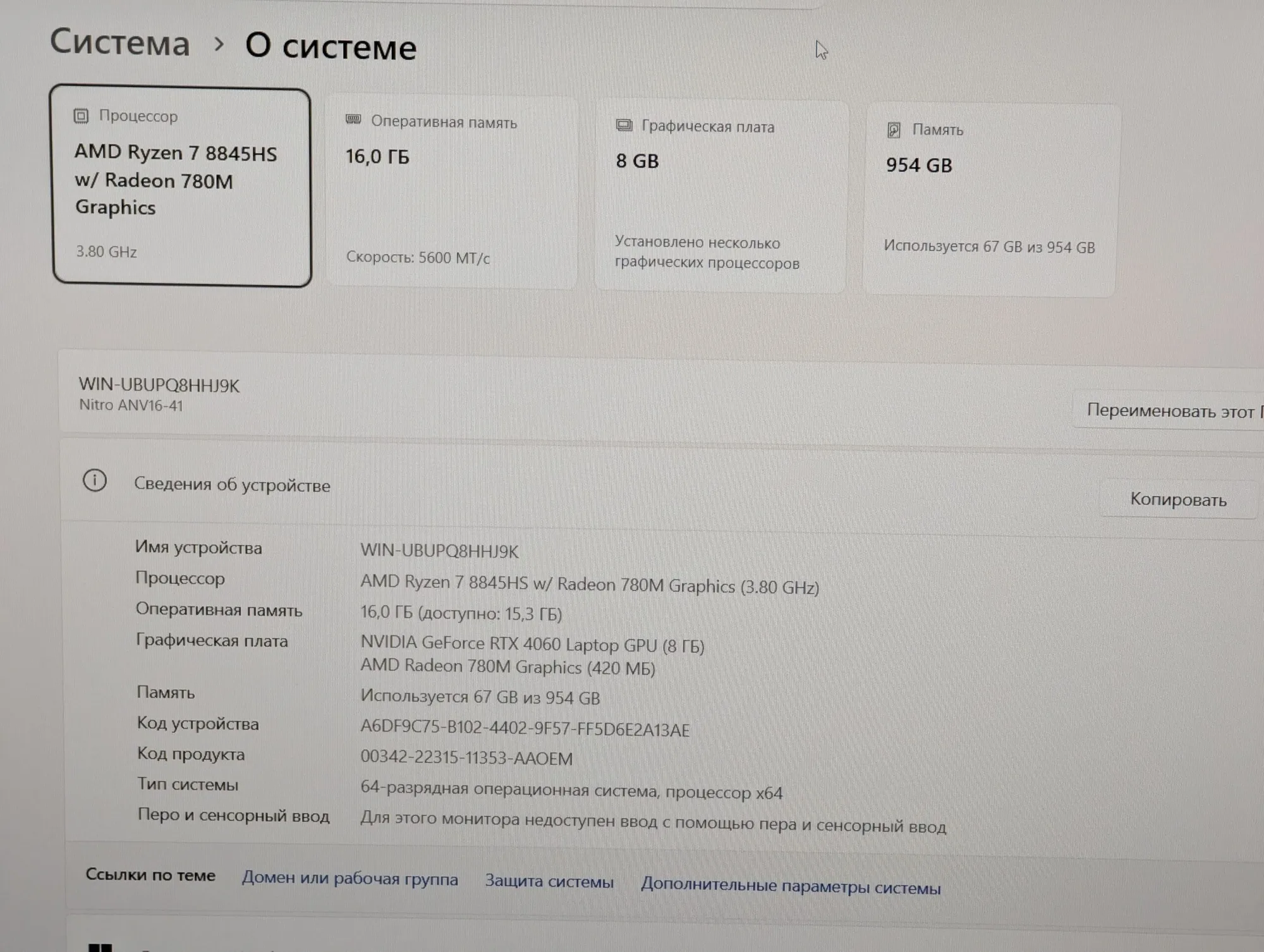Open Домен или рабочая группа link
Screen dimensions: 1264x952
pos(349,879)
